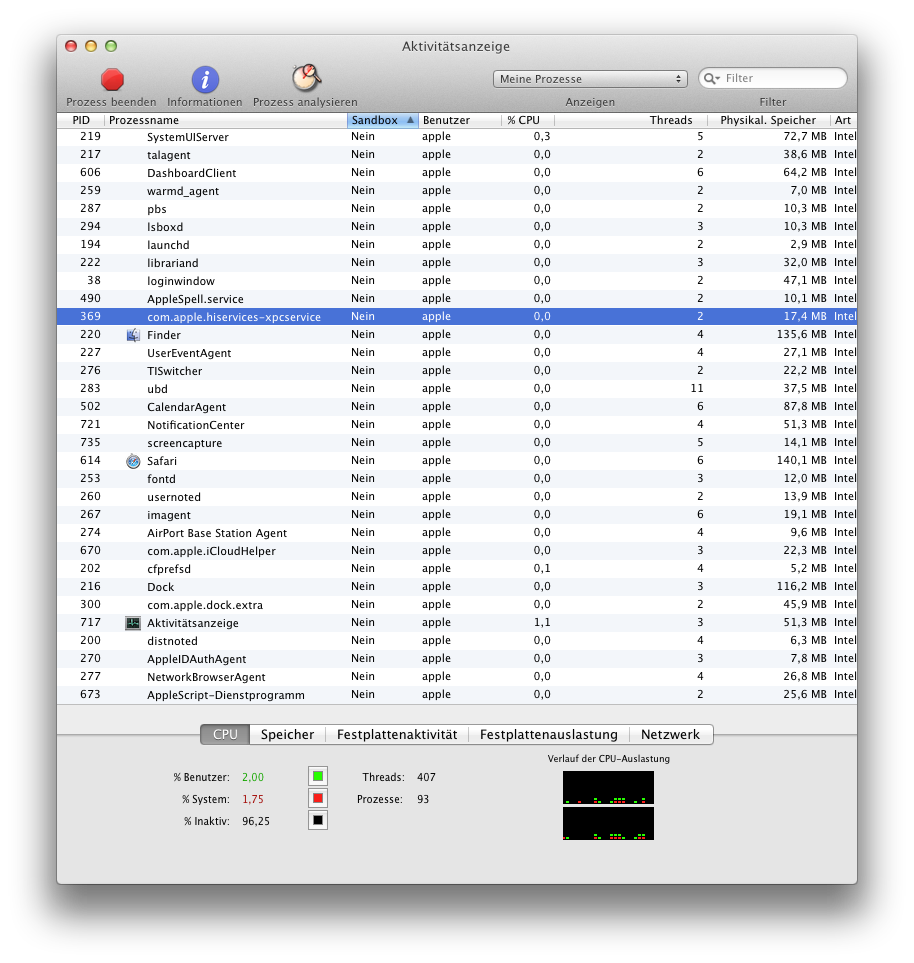Viewport: 914px width, 963px height.
Task: Select the AirPort Base Station Agent row
Action: [457, 533]
